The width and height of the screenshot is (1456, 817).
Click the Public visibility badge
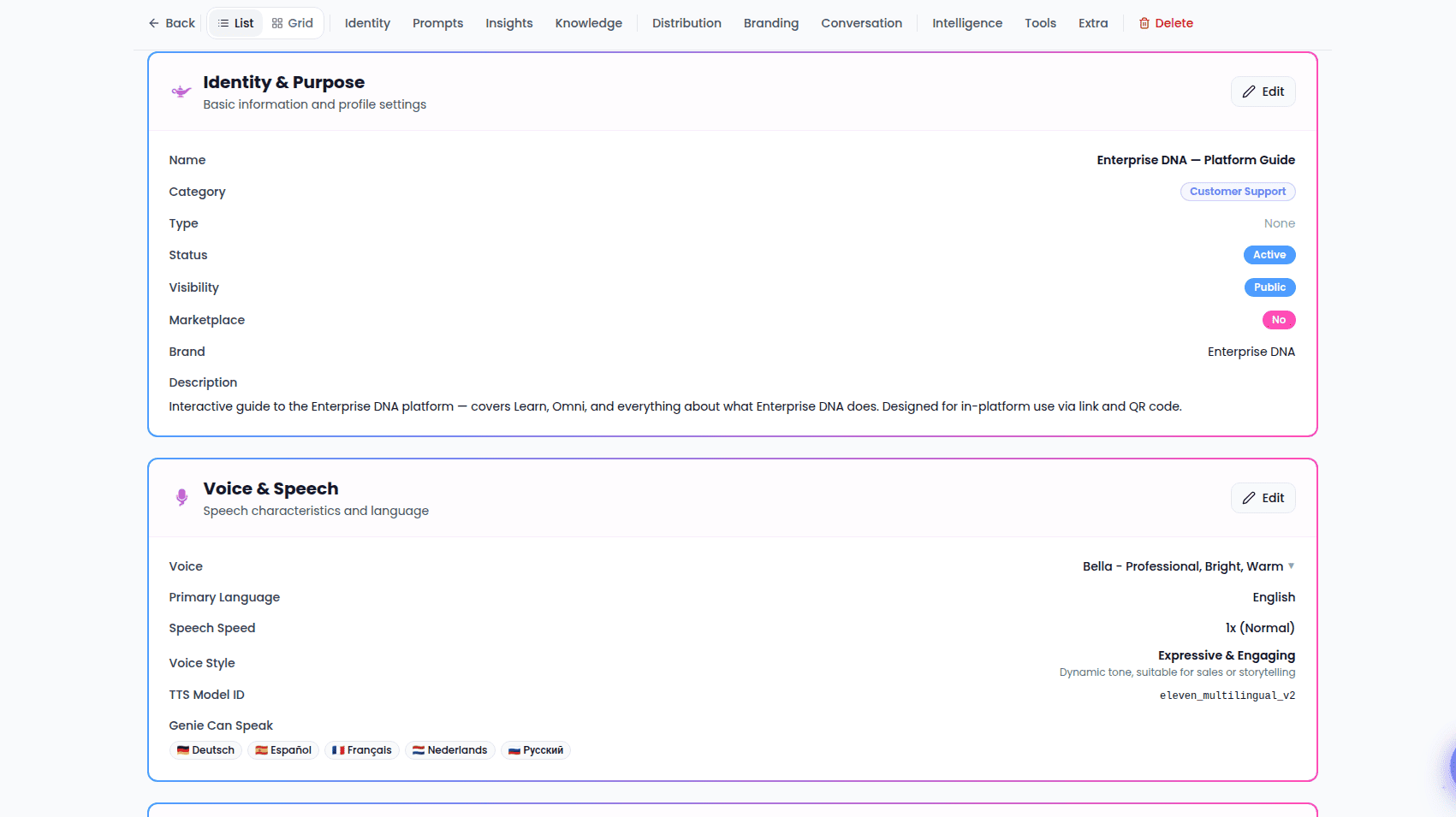coord(1269,287)
